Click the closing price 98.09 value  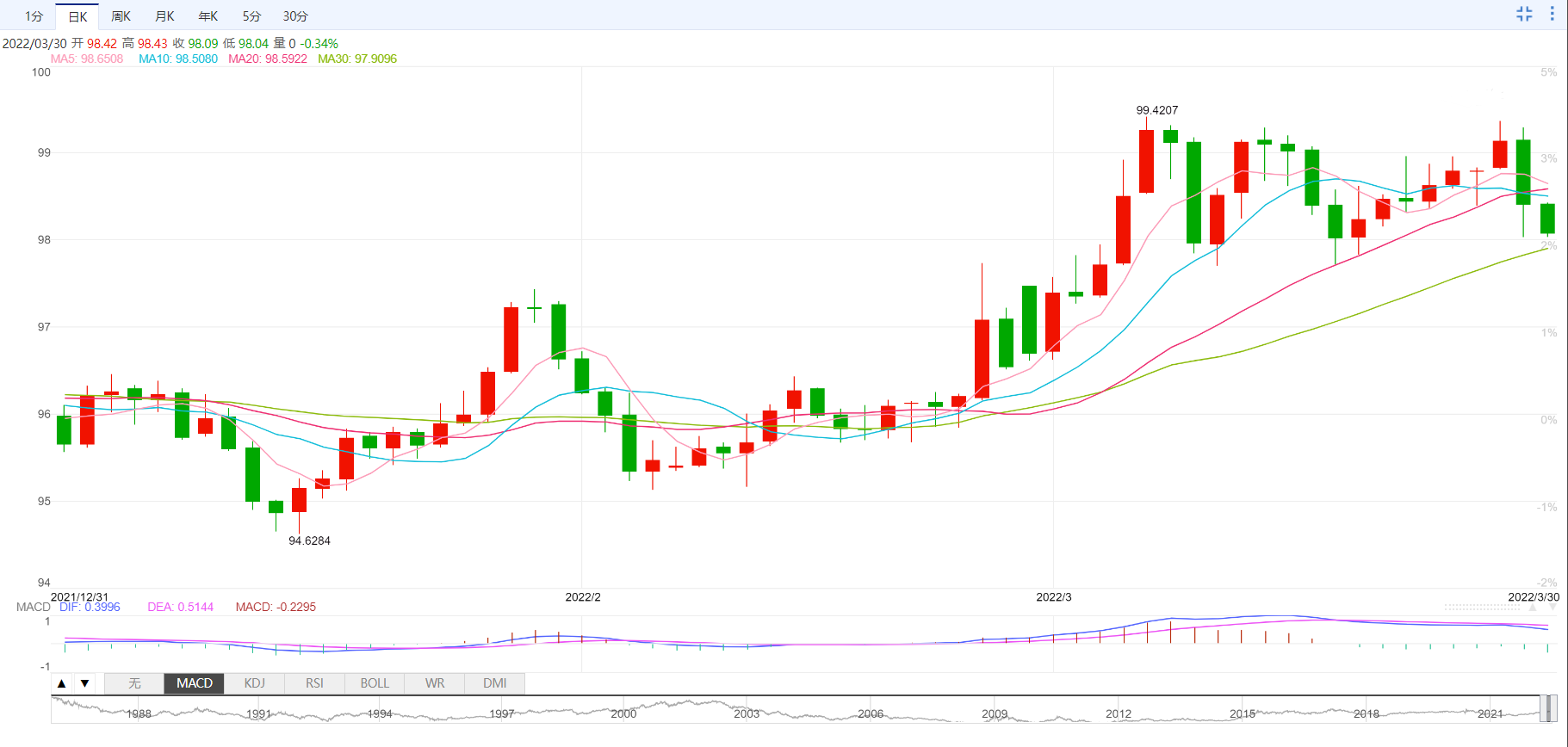click(203, 43)
